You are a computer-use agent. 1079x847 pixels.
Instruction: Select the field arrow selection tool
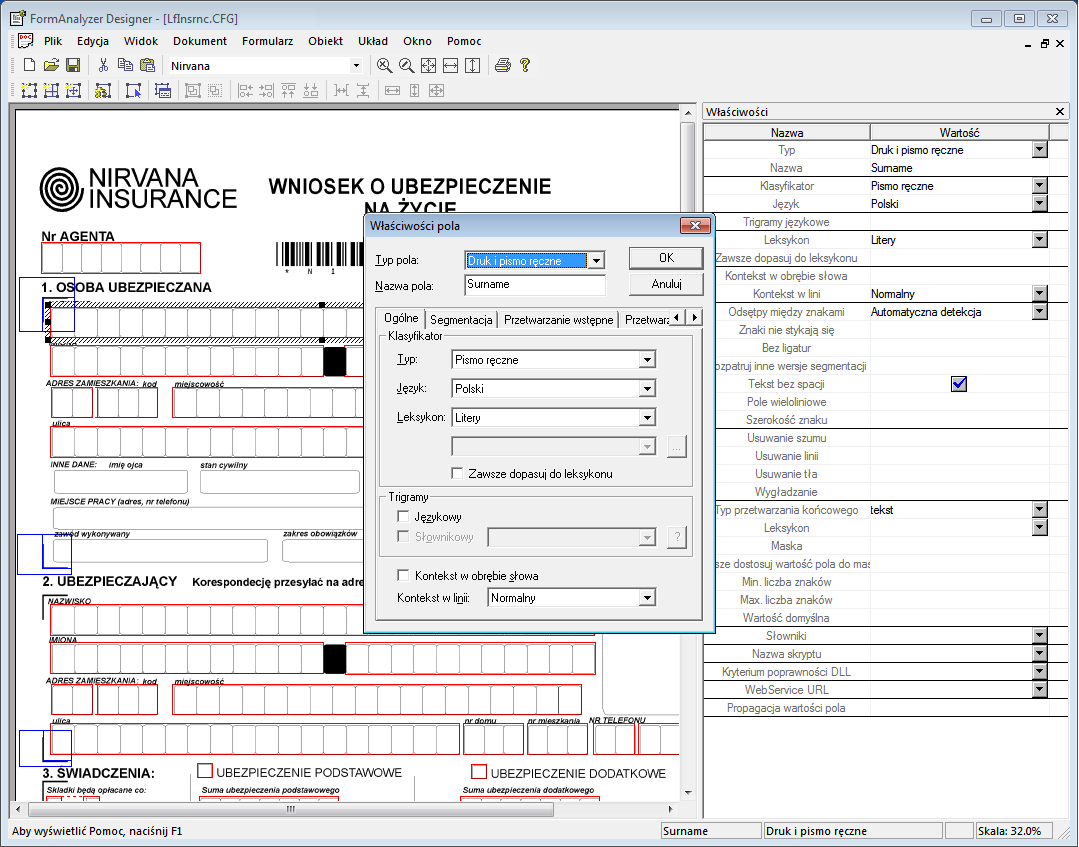point(132,90)
